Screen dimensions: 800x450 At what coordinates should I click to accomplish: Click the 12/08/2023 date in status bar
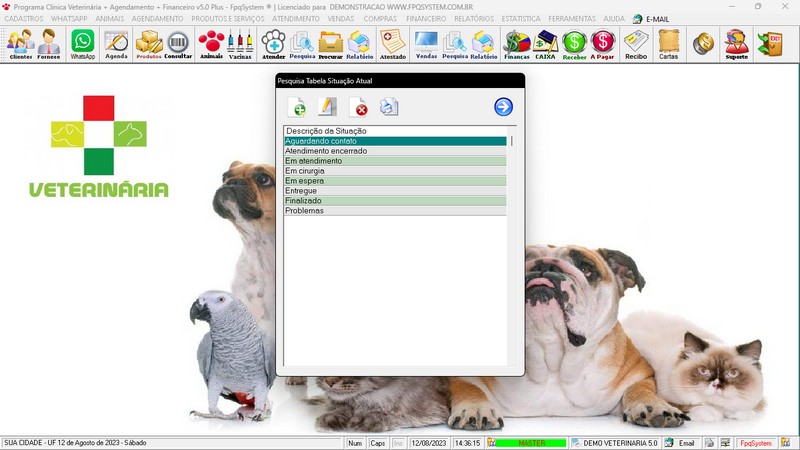(x=429, y=443)
